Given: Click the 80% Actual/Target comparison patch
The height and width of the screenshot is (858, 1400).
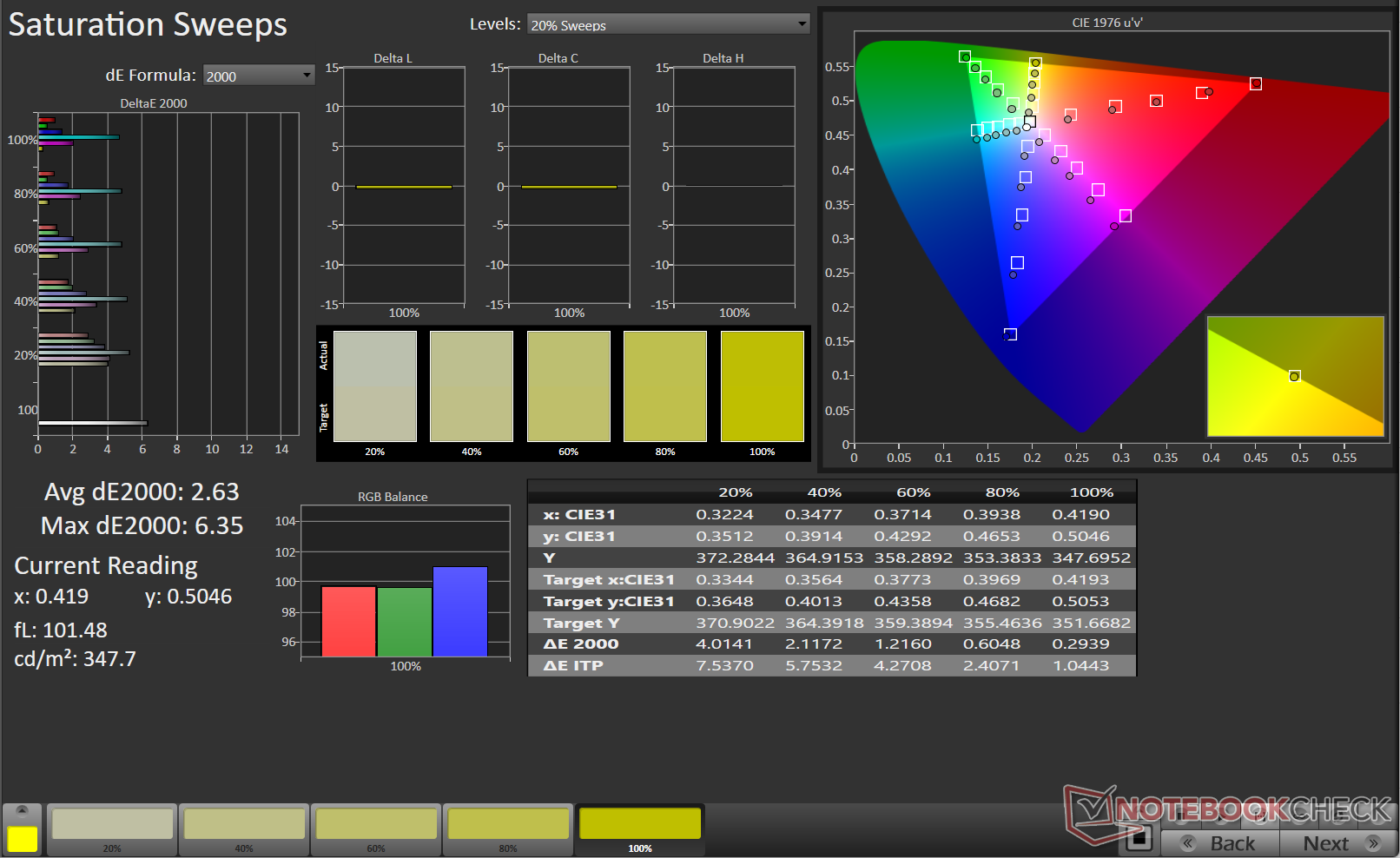Looking at the screenshot, I should [x=665, y=386].
